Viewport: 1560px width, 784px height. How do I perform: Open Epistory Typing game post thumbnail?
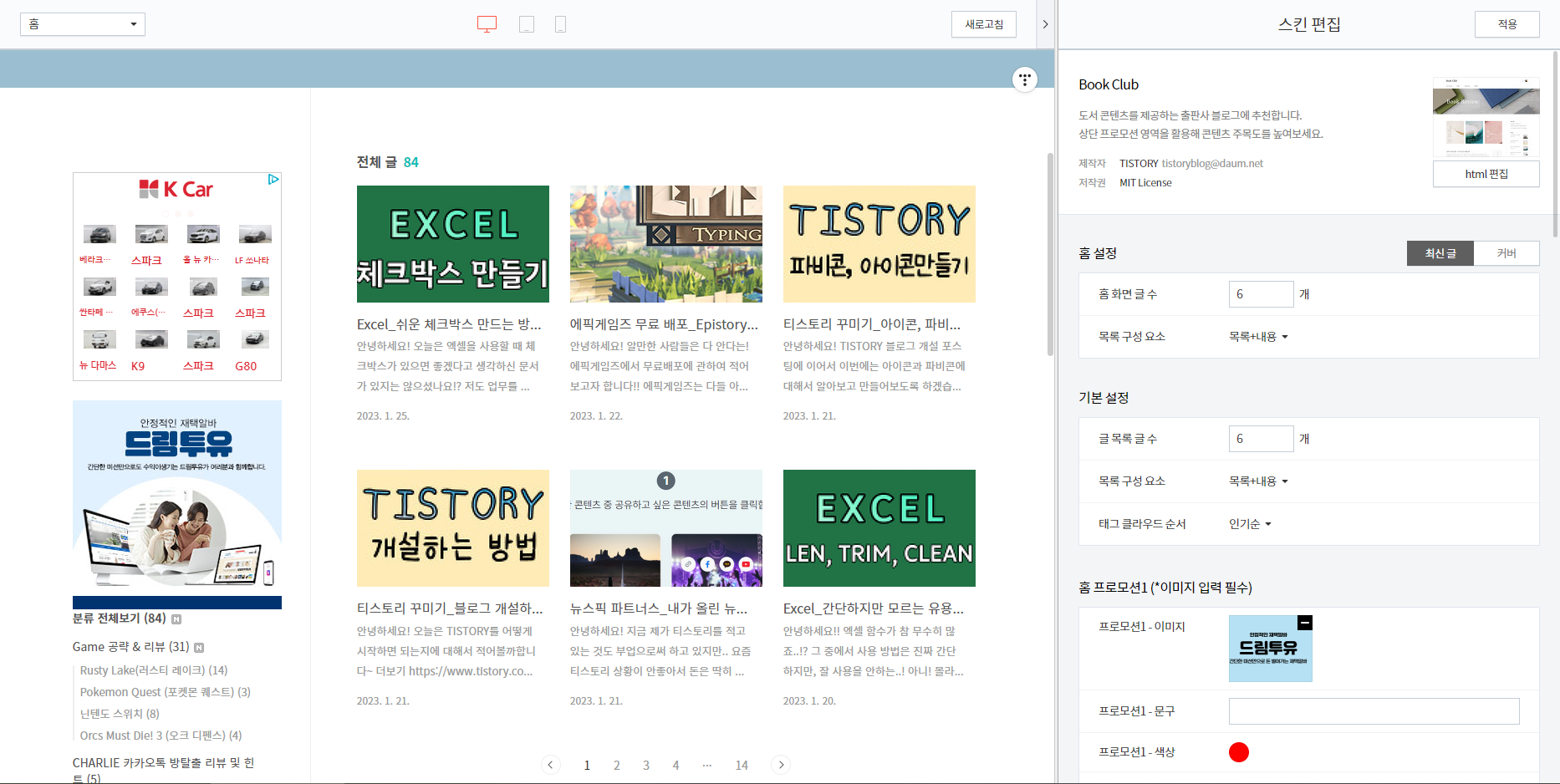tap(666, 244)
